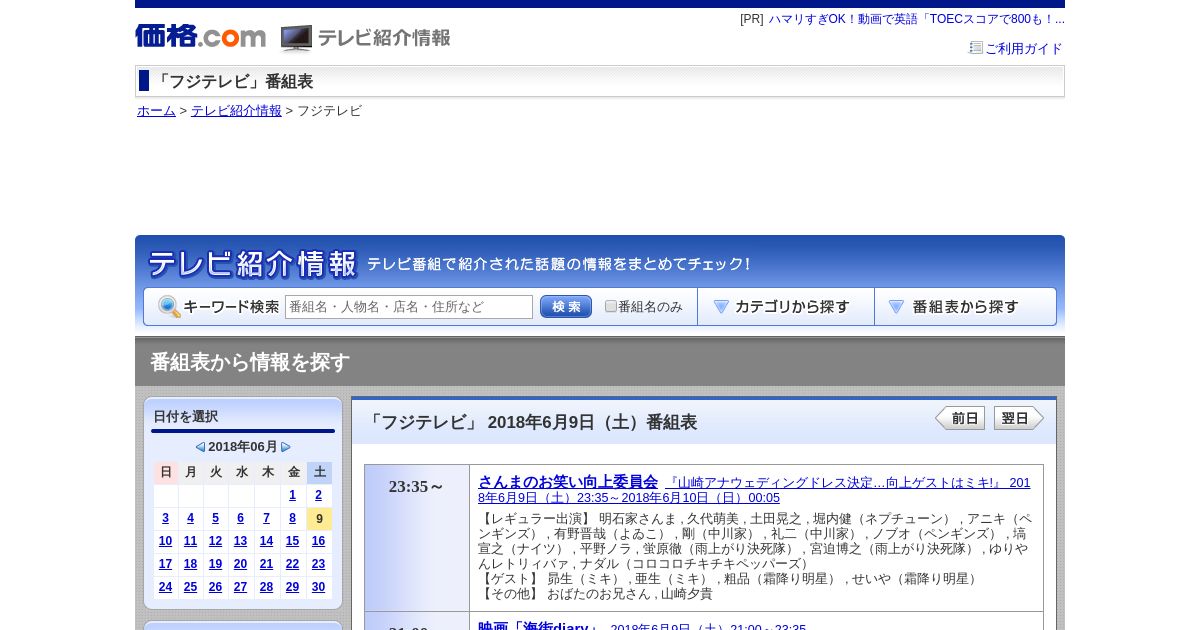Click the 前日 previous day button

coord(960,418)
